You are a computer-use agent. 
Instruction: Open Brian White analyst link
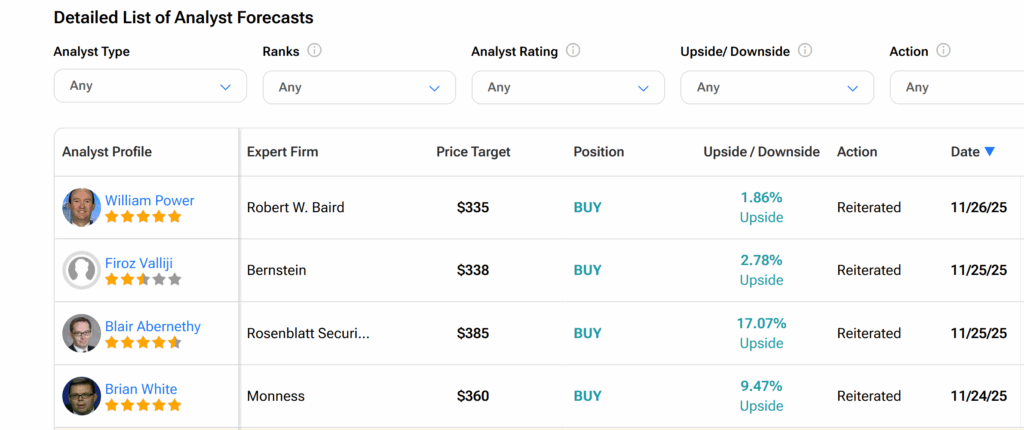141,389
